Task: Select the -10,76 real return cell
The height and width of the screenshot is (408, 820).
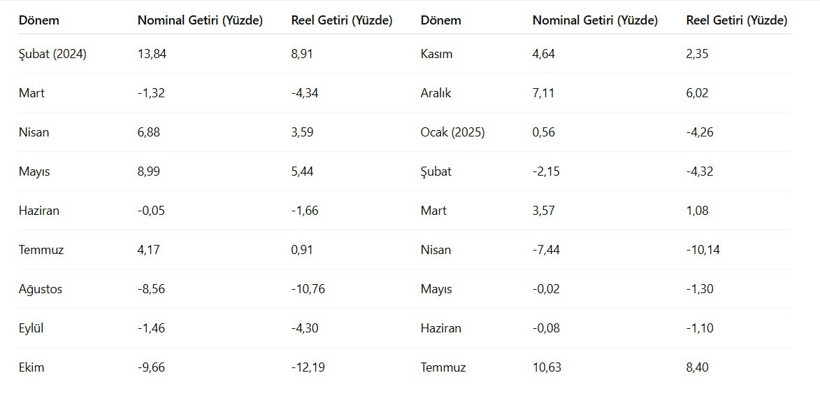Action: [310, 289]
